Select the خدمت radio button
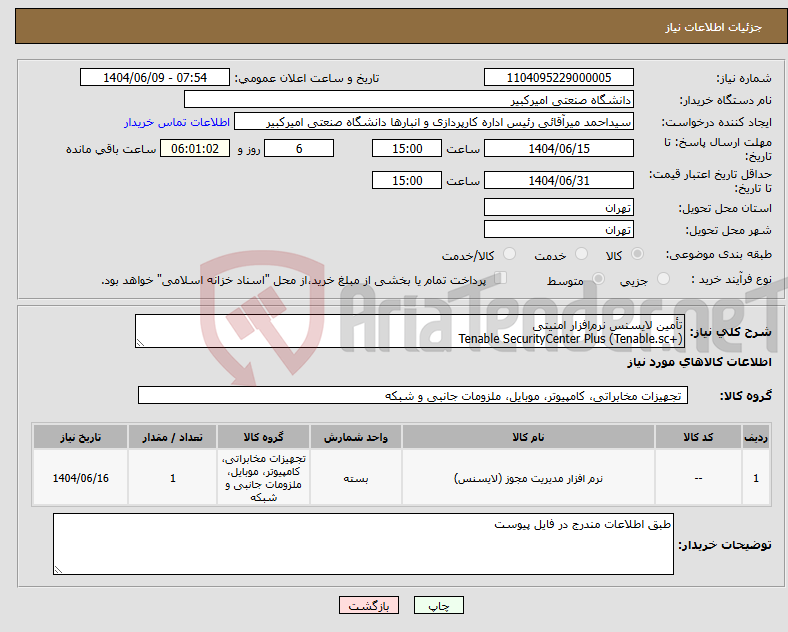Screen dimensions: 788x632 tap(581, 254)
